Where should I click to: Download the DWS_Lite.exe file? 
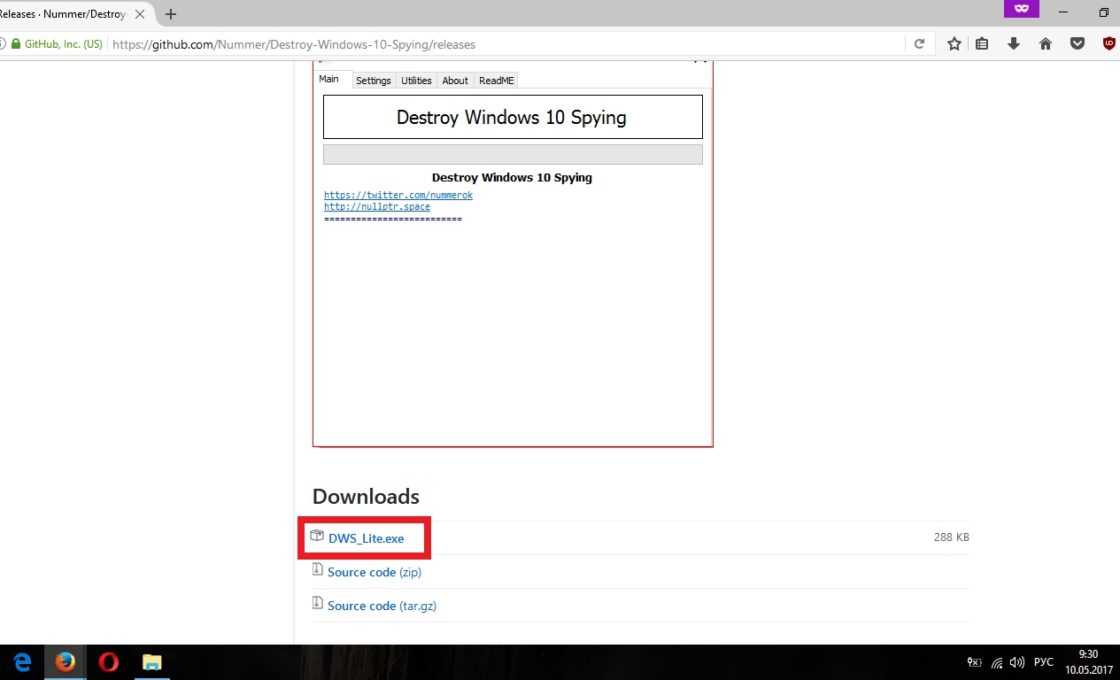(366, 538)
